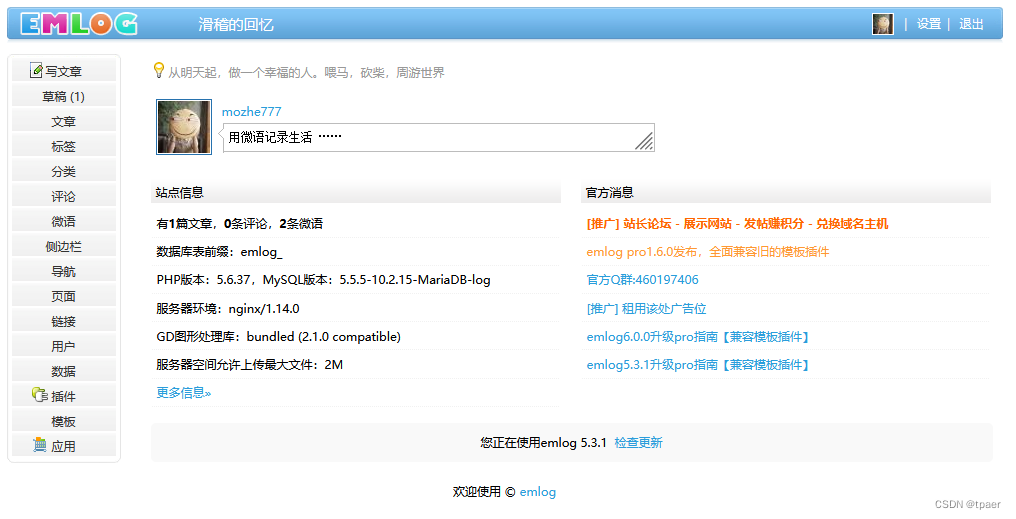This screenshot has width=1016, height=519.
Task: Click the small avatar in the top bar
Action: point(883,24)
